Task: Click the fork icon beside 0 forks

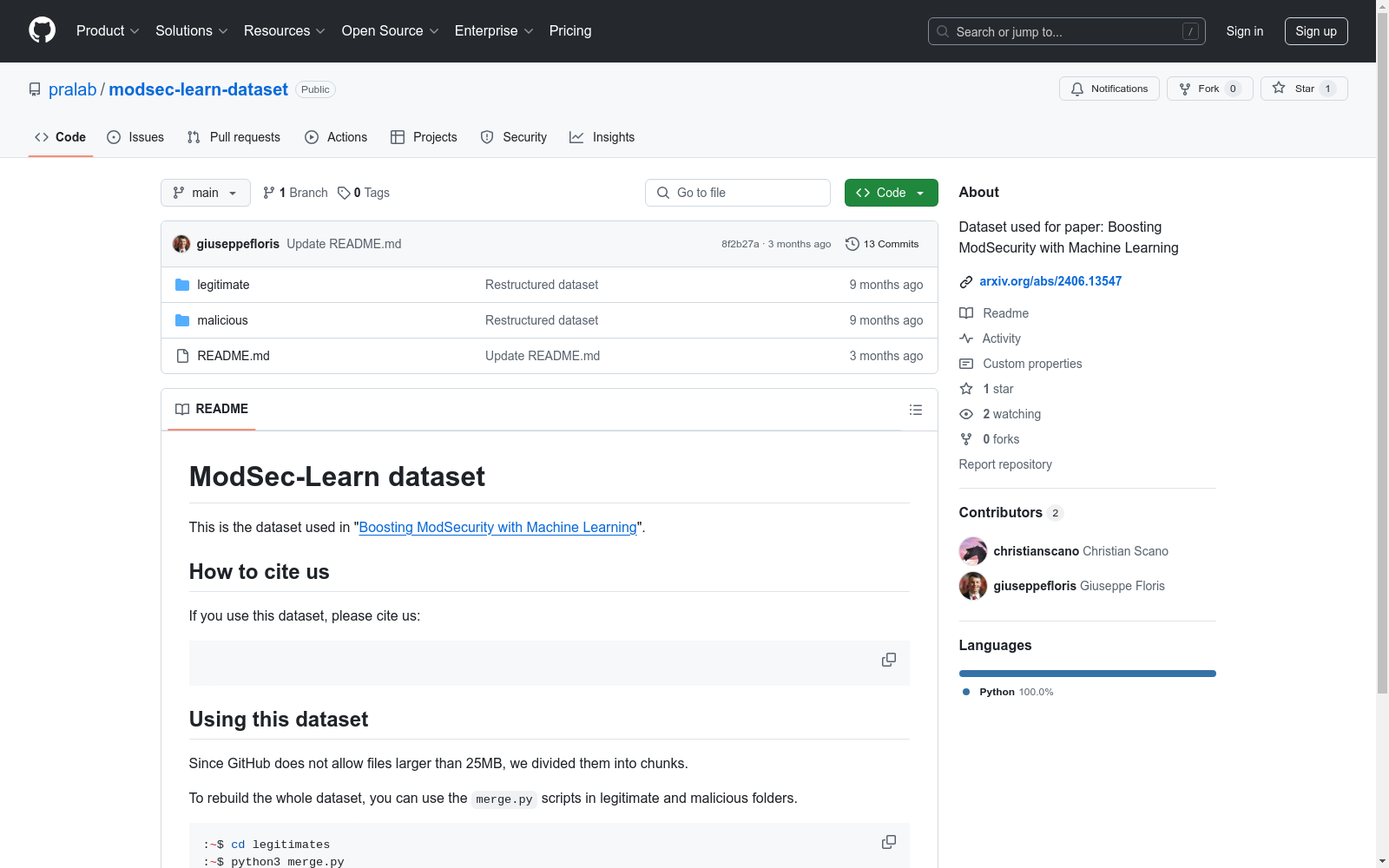Action: pos(966,439)
